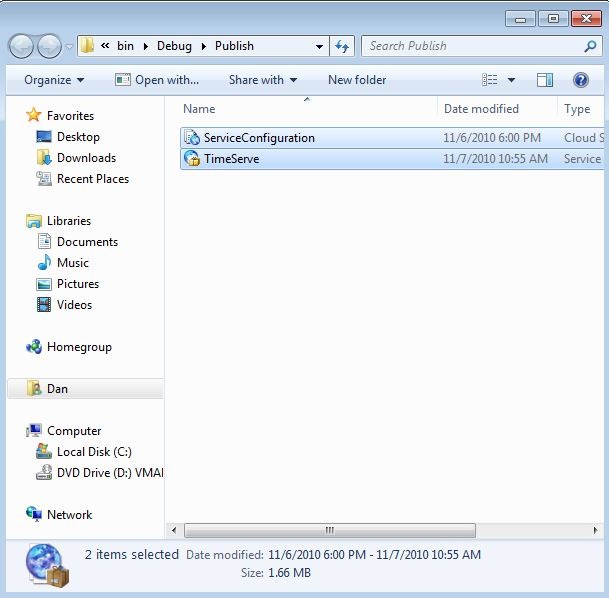This screenshot has width=609, height=598.
Task: Click the TimeServe file name
Action: click(x=231, y=159)
